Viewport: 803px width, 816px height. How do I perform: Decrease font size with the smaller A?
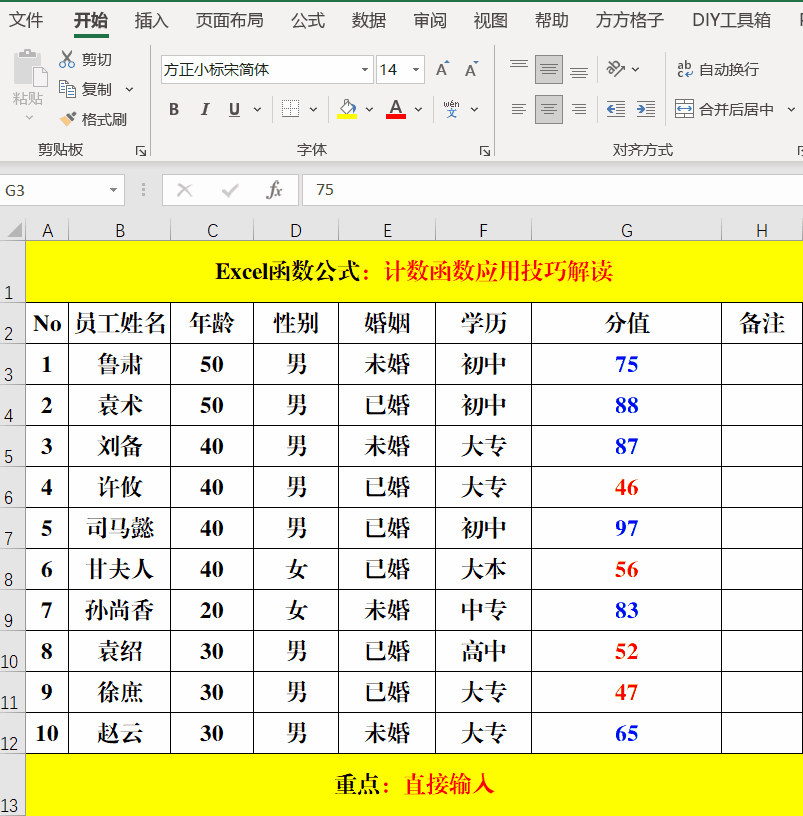pos(471,69)
